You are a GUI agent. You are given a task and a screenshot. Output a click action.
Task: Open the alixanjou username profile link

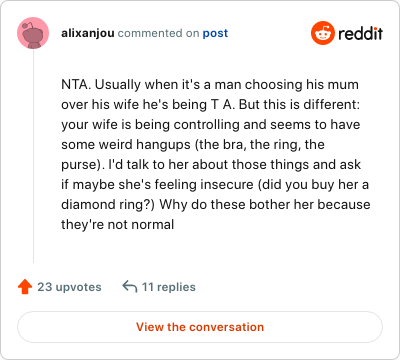click(88, 33)
